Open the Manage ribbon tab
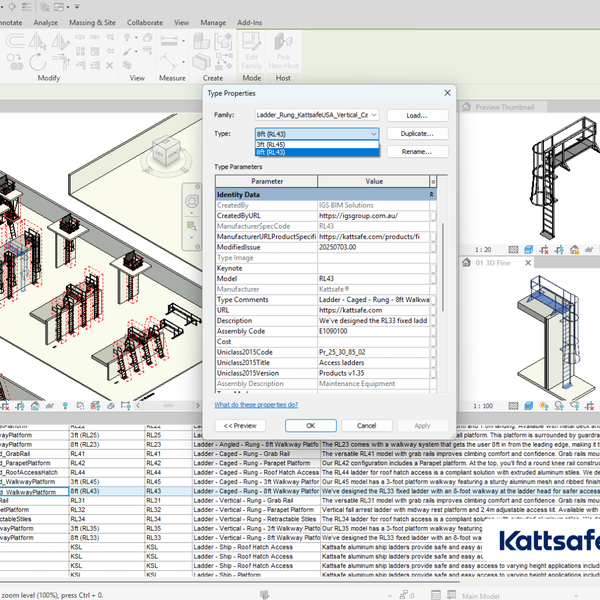 pyautogui.click(x=213, y=23)
